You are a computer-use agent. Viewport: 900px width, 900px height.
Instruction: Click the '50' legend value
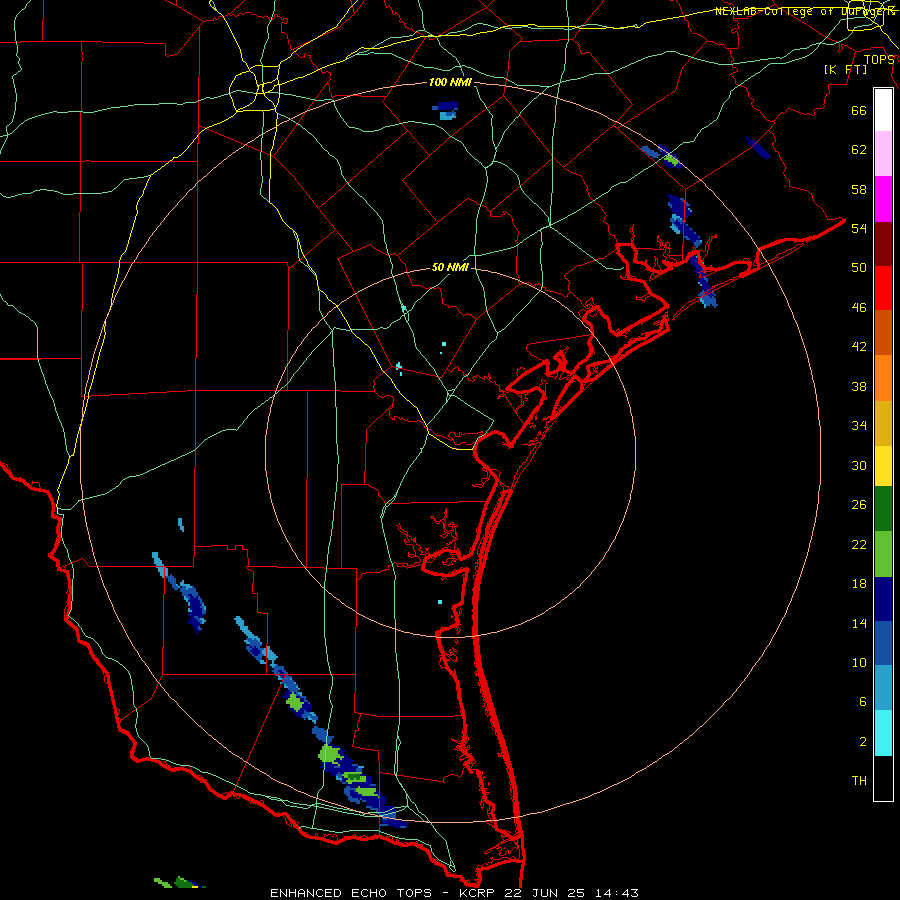click(859, 268)
